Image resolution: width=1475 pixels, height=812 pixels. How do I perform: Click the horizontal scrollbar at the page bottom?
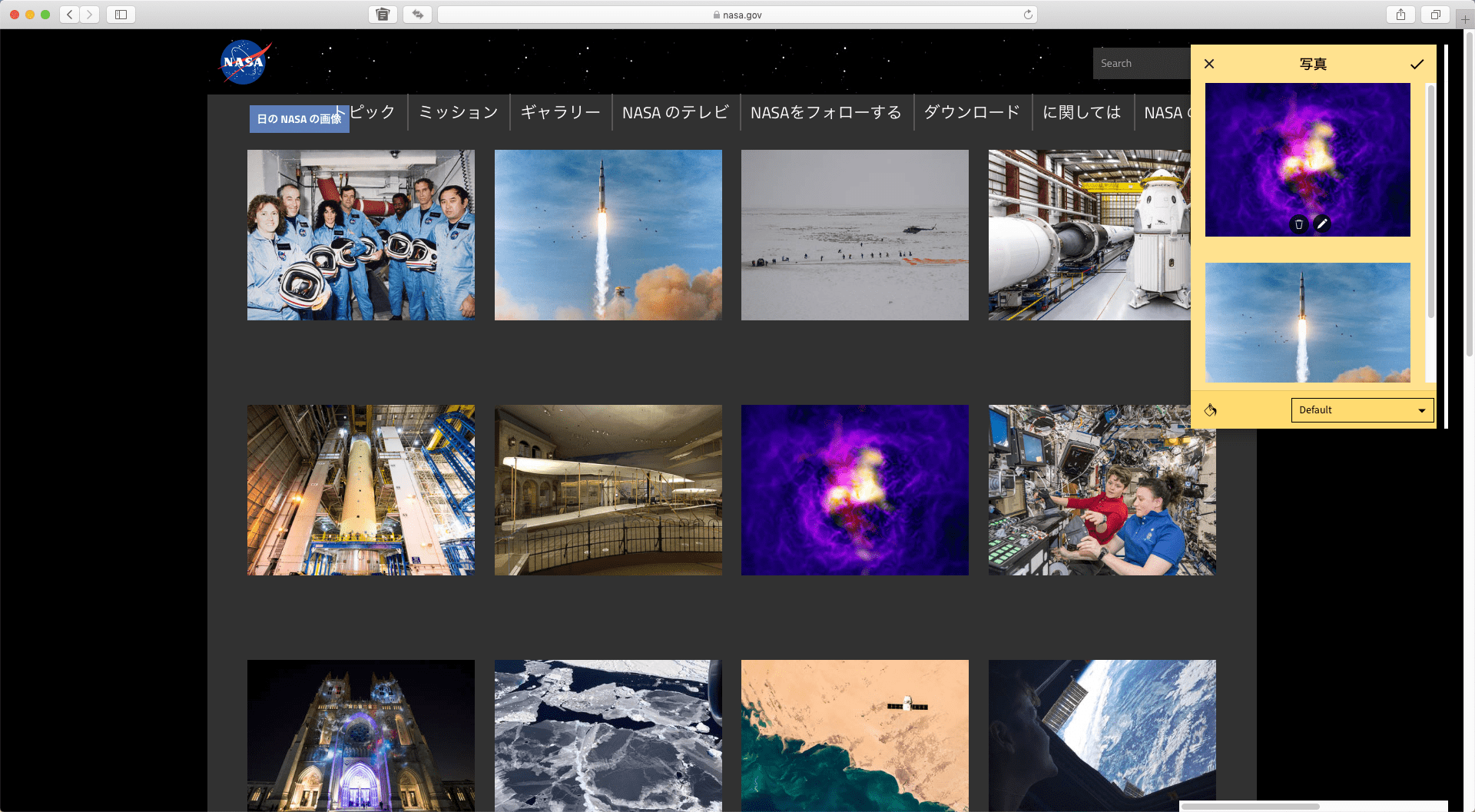[x=1251, y=807]
